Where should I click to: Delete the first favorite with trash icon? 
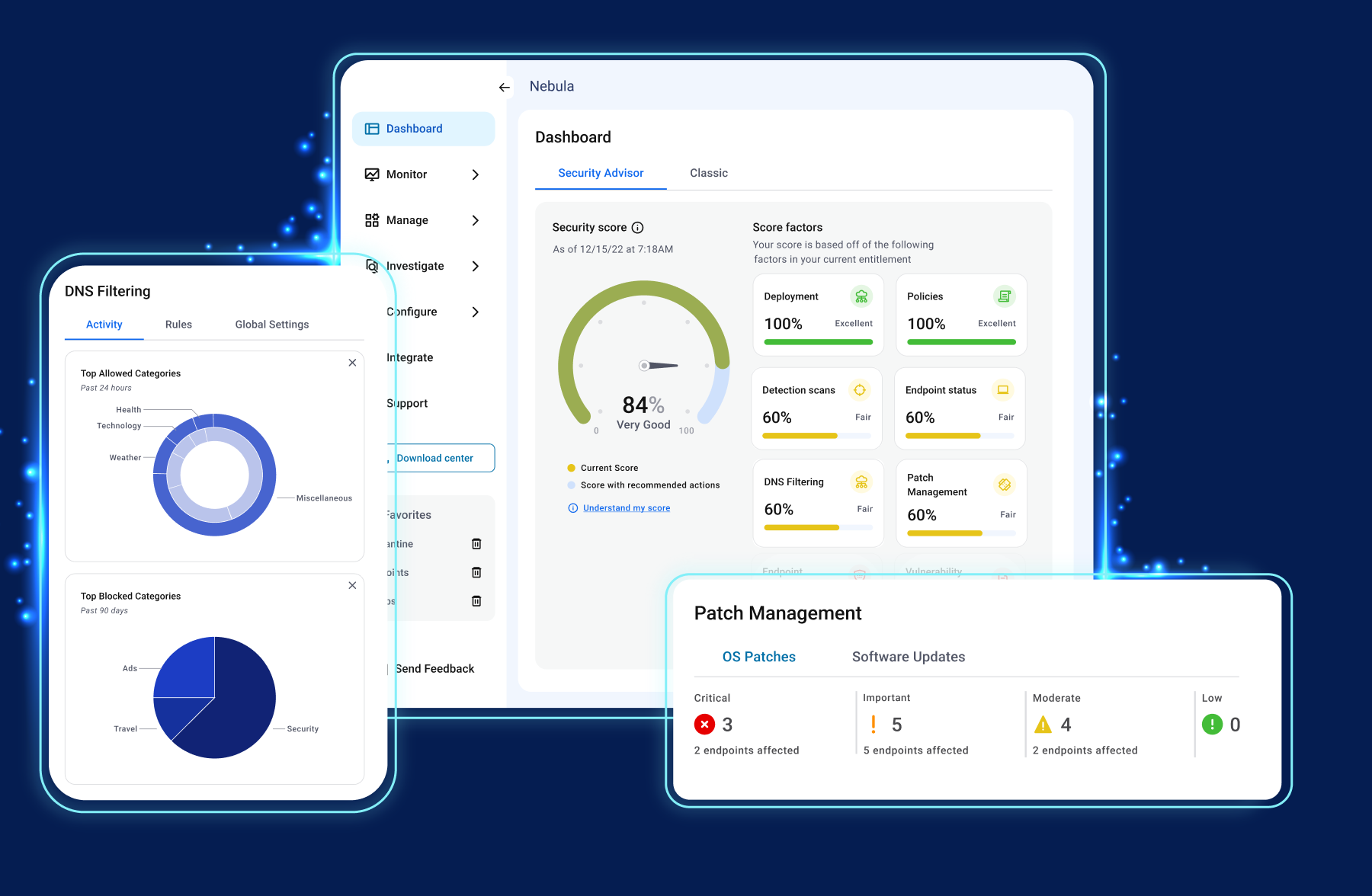(476, 544)
